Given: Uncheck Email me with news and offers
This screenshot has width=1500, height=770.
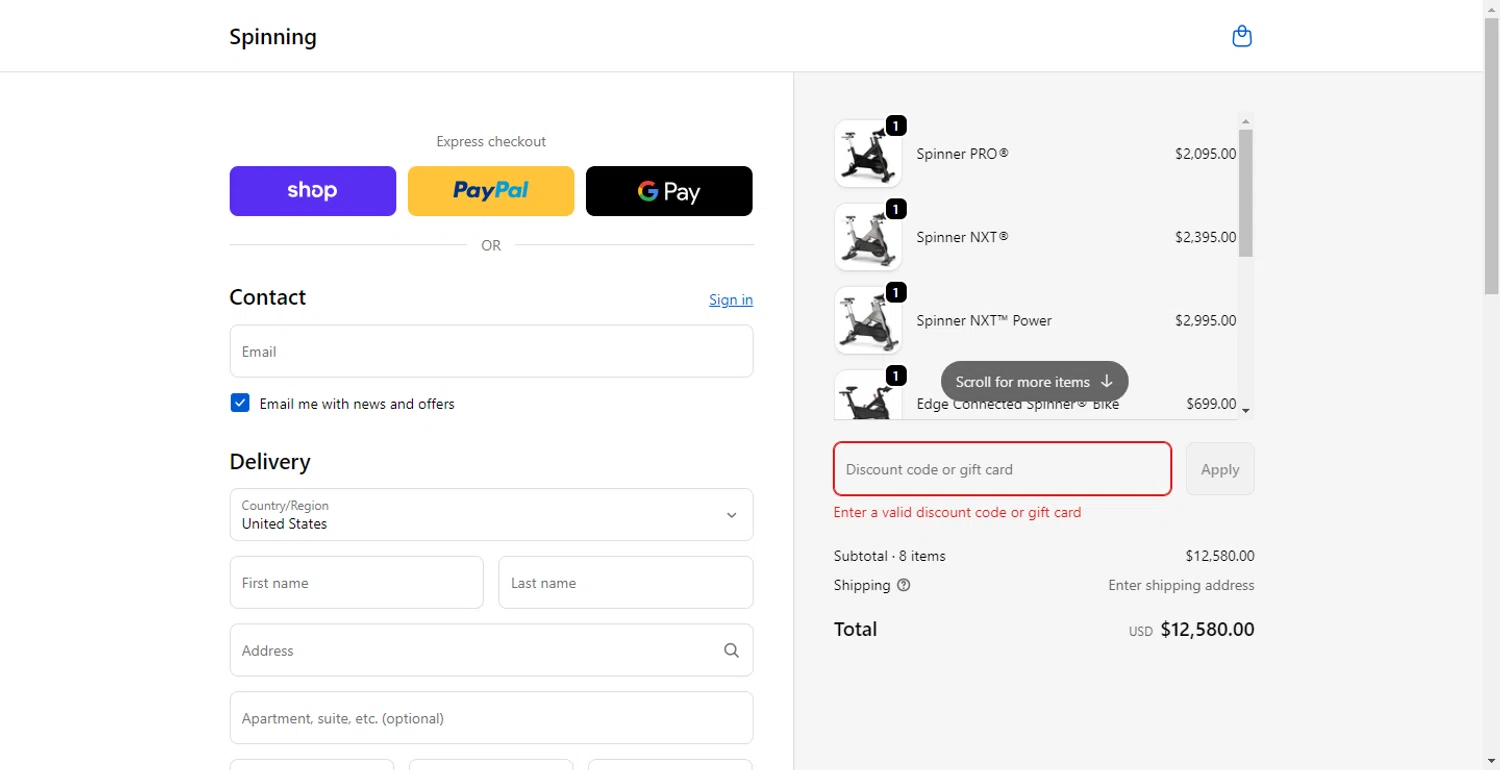Looking at the screenshot, I should click(x=240, y=403).
